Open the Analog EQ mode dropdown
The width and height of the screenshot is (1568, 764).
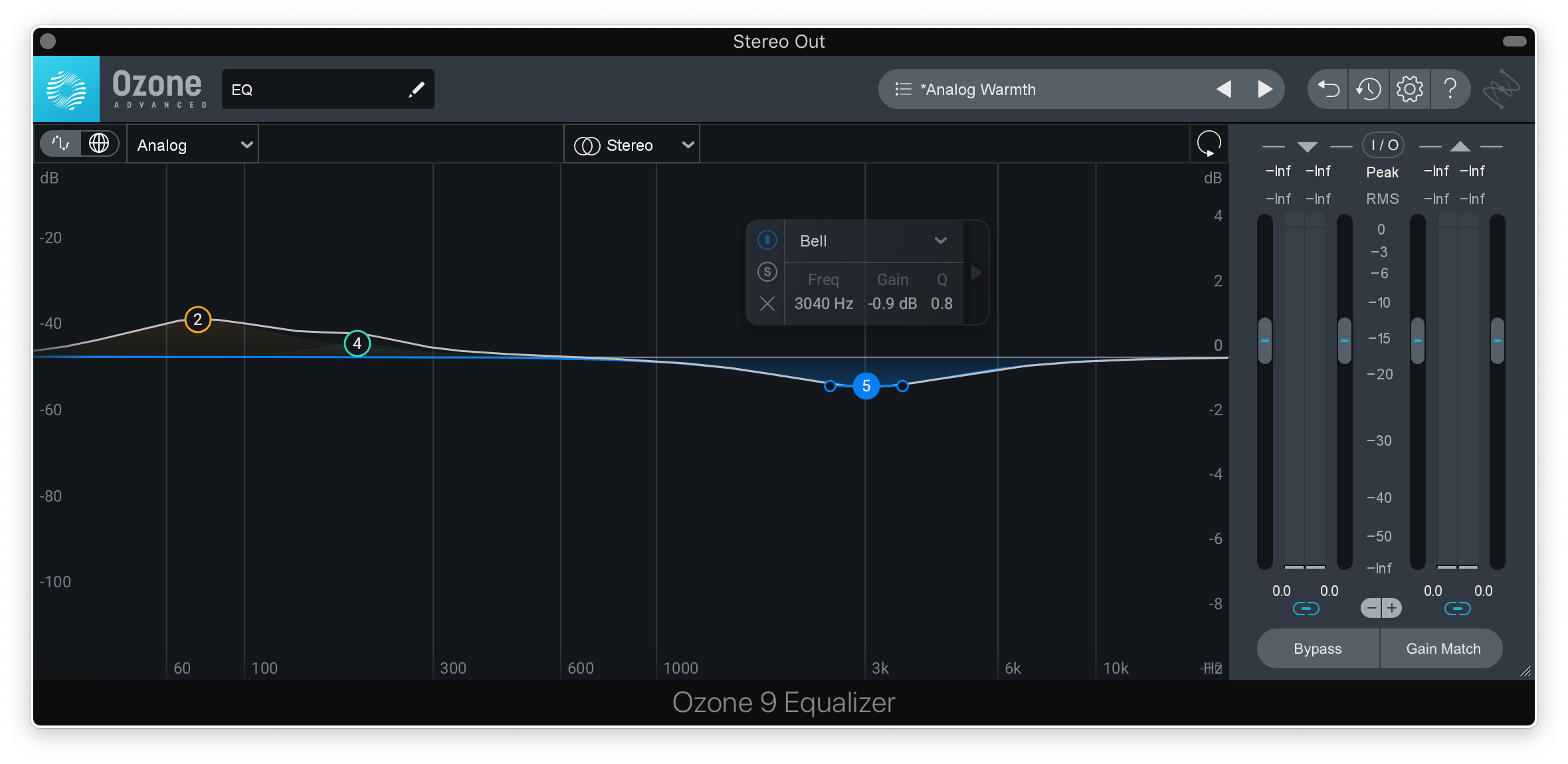pyautogui.click(x=193, y=145)
